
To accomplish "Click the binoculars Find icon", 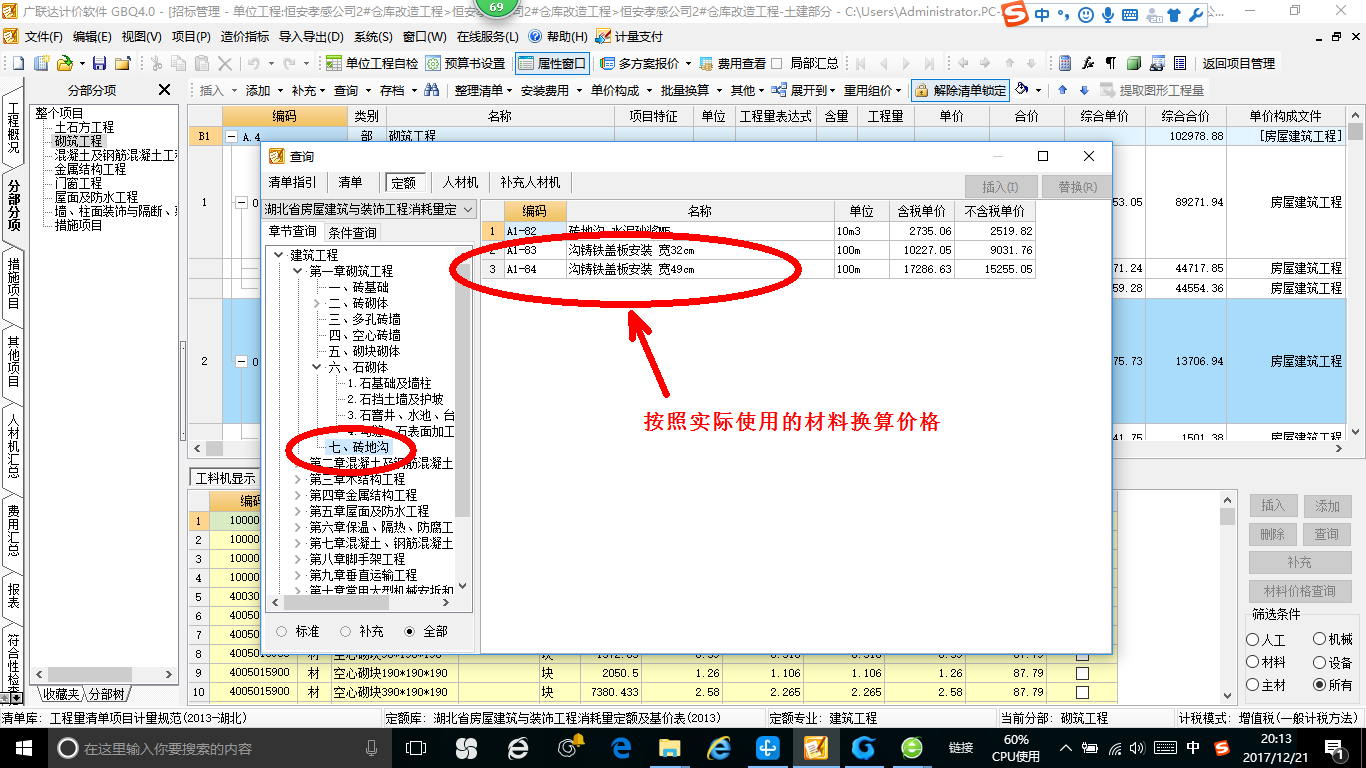I will click(x=432, y=90).
